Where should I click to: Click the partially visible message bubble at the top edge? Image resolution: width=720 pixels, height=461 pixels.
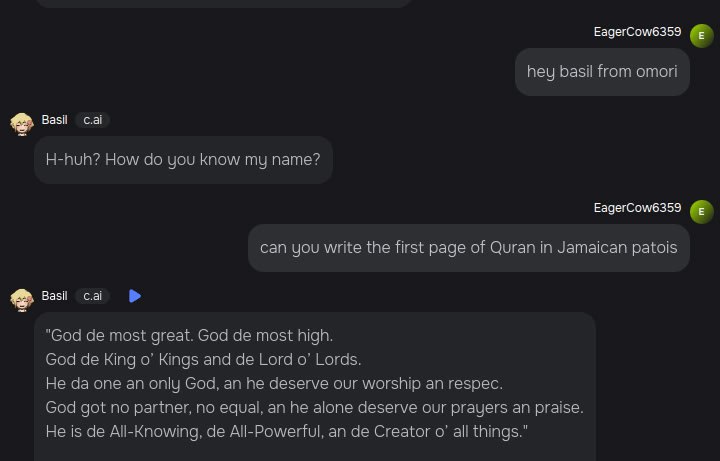[x=224, y=3]
